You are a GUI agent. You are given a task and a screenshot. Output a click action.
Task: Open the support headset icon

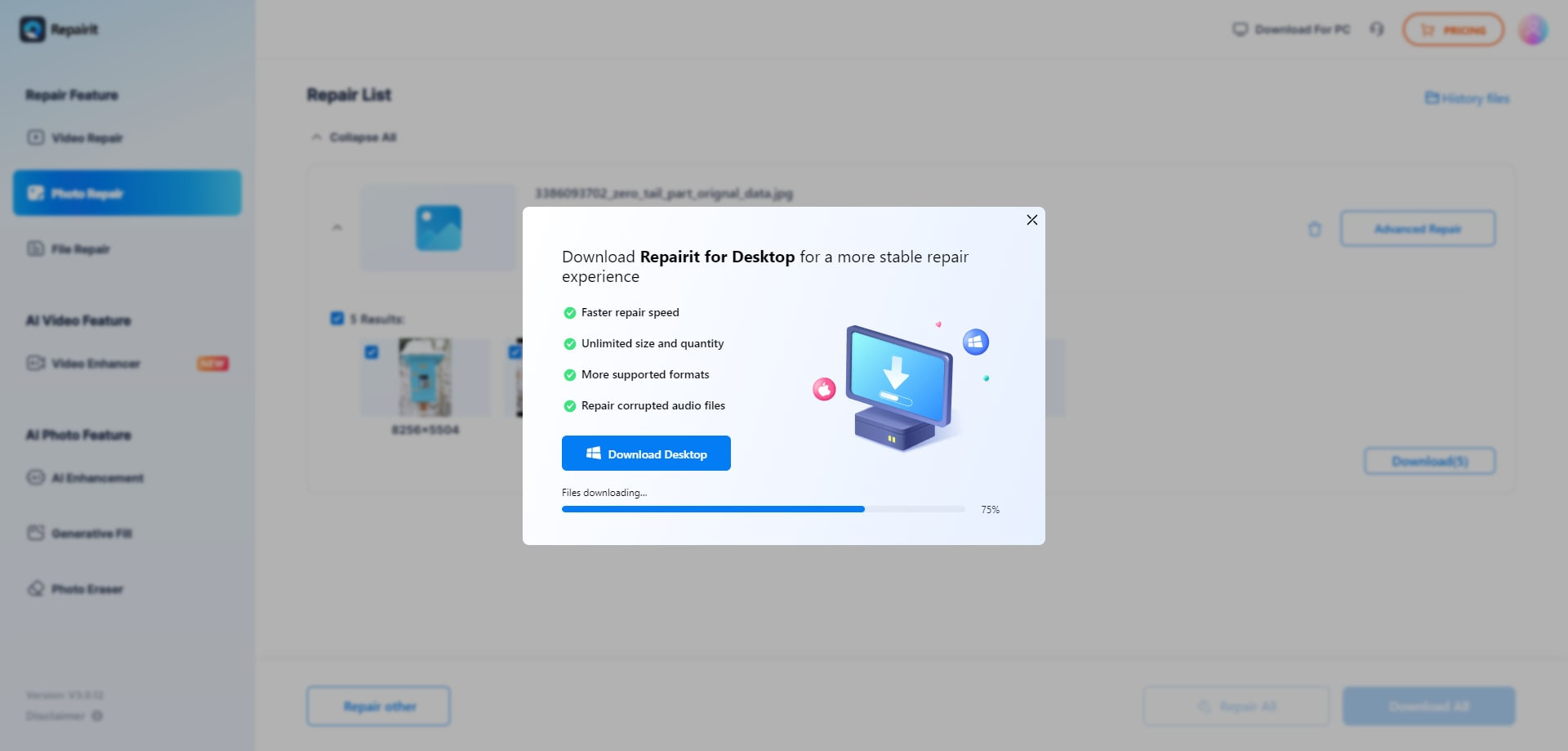point(1377,29)
